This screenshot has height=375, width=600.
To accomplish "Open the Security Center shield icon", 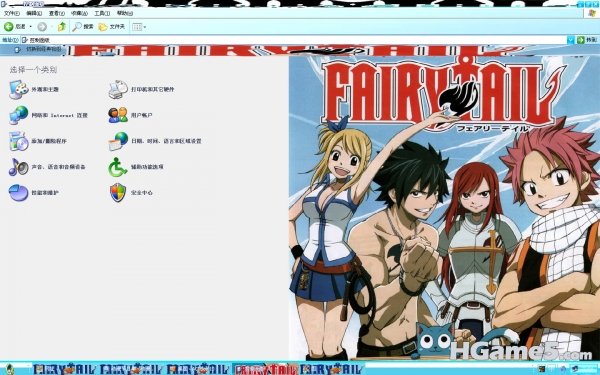I will [x=118, y=192].
